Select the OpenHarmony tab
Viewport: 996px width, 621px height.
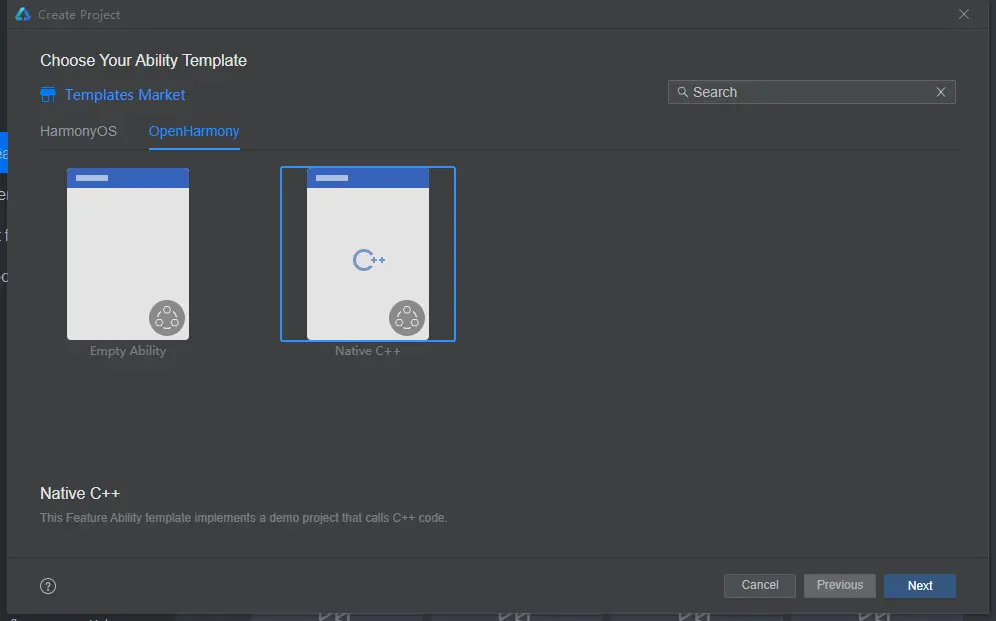pyautogui.click(x=194, y=131)
